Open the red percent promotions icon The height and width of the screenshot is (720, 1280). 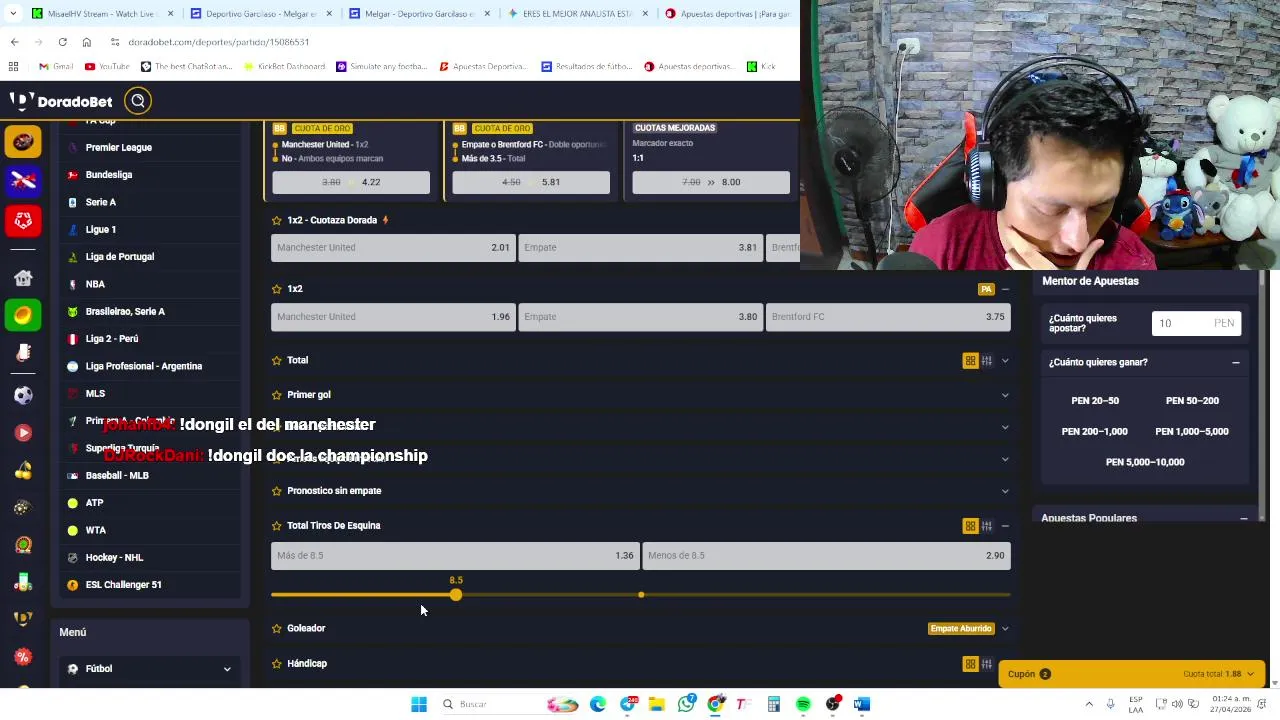coord(23,657)
